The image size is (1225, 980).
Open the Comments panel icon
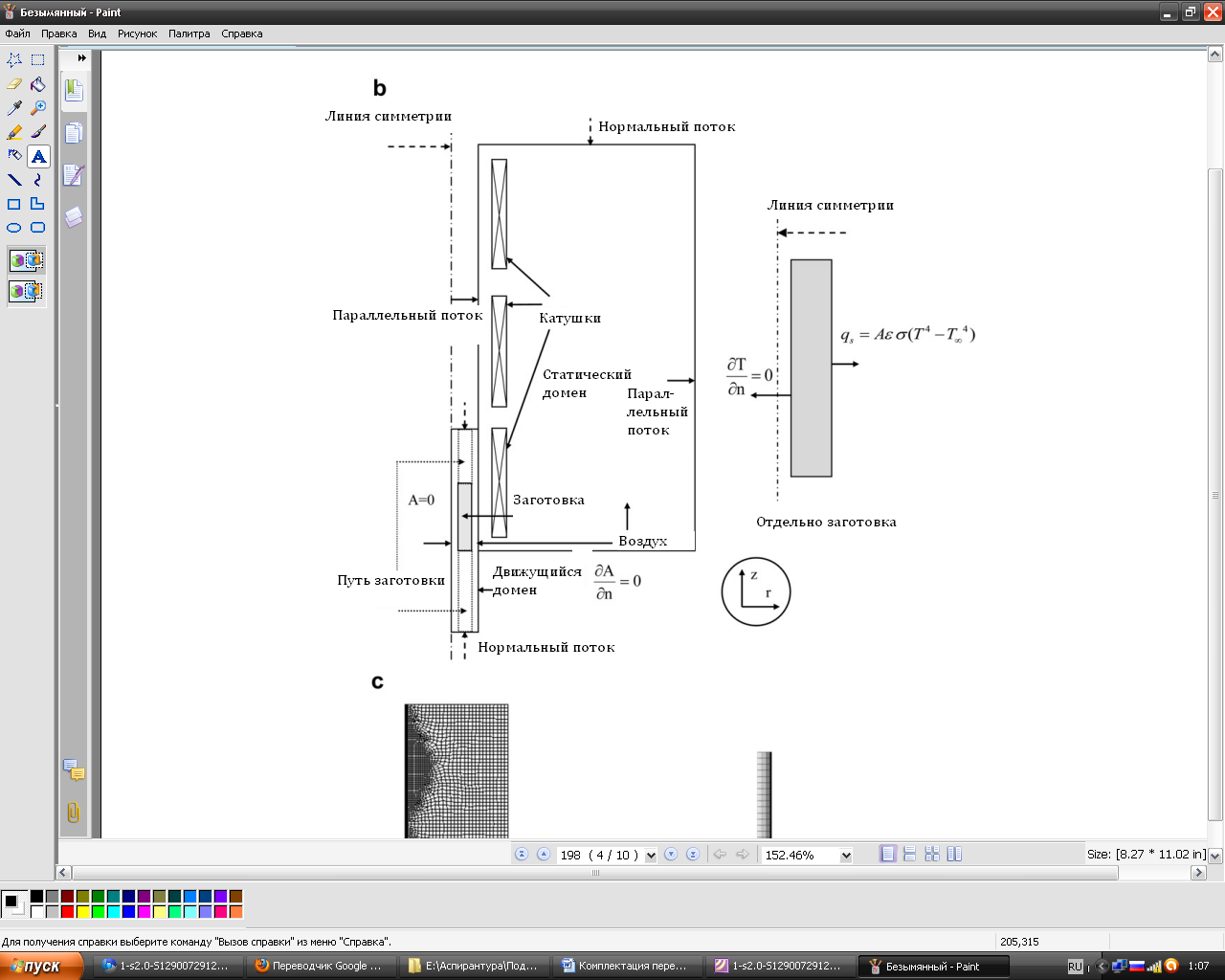tap(74, 769)
